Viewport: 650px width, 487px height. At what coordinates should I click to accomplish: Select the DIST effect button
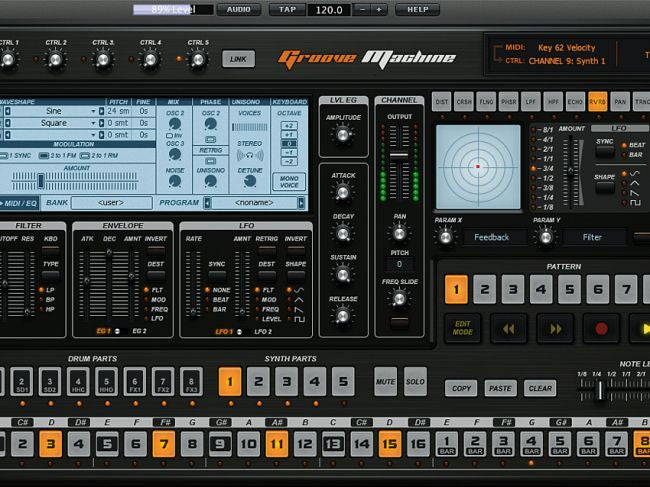(441, 101)
